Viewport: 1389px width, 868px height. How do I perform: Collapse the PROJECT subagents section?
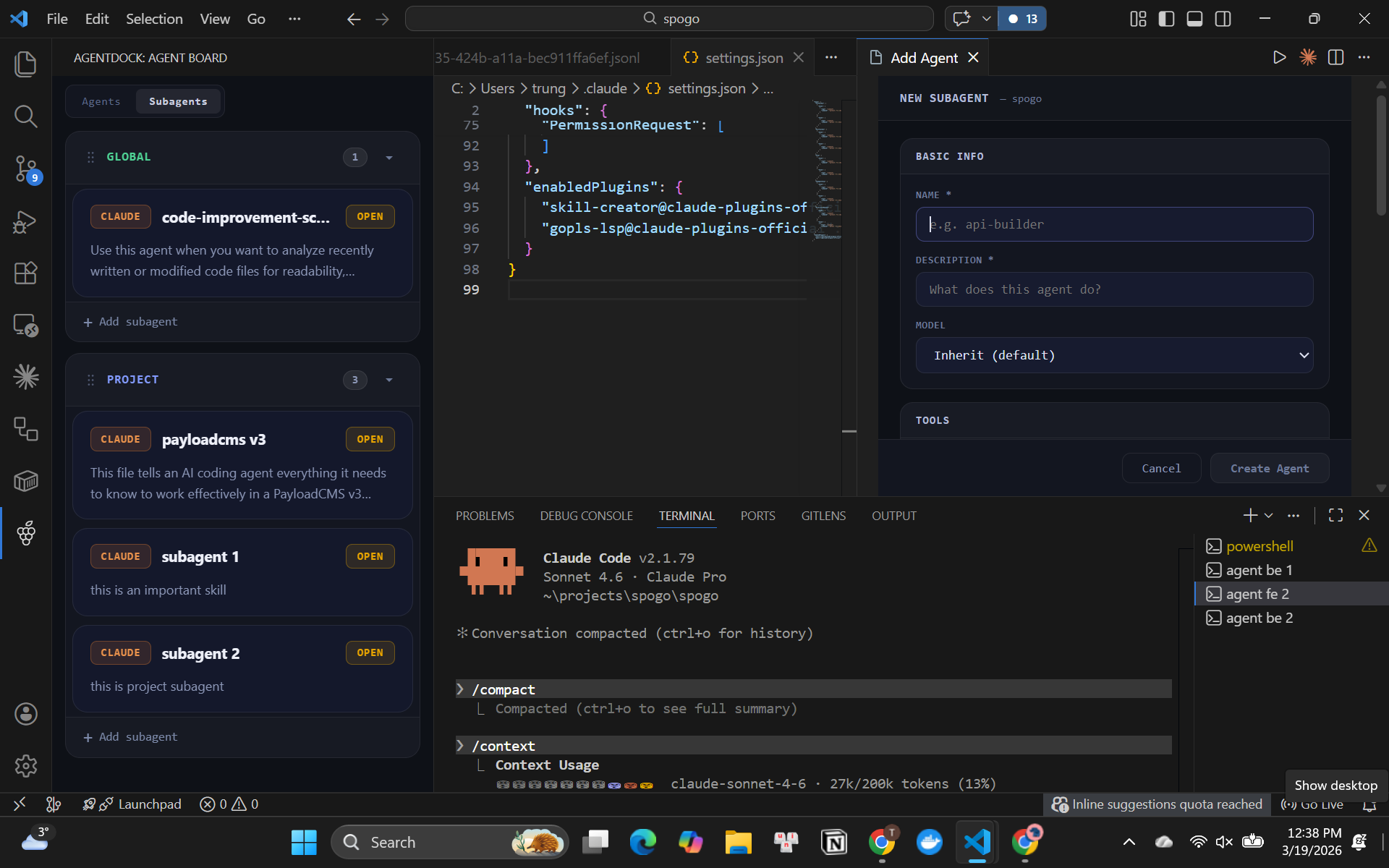click(x=389, y=379)
